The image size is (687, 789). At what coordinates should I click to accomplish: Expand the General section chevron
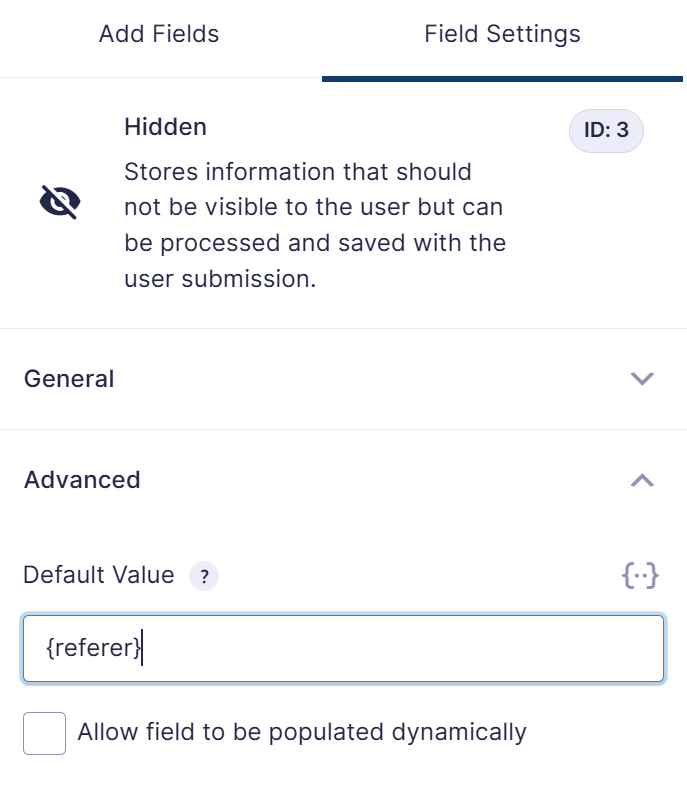click(642, 379)
